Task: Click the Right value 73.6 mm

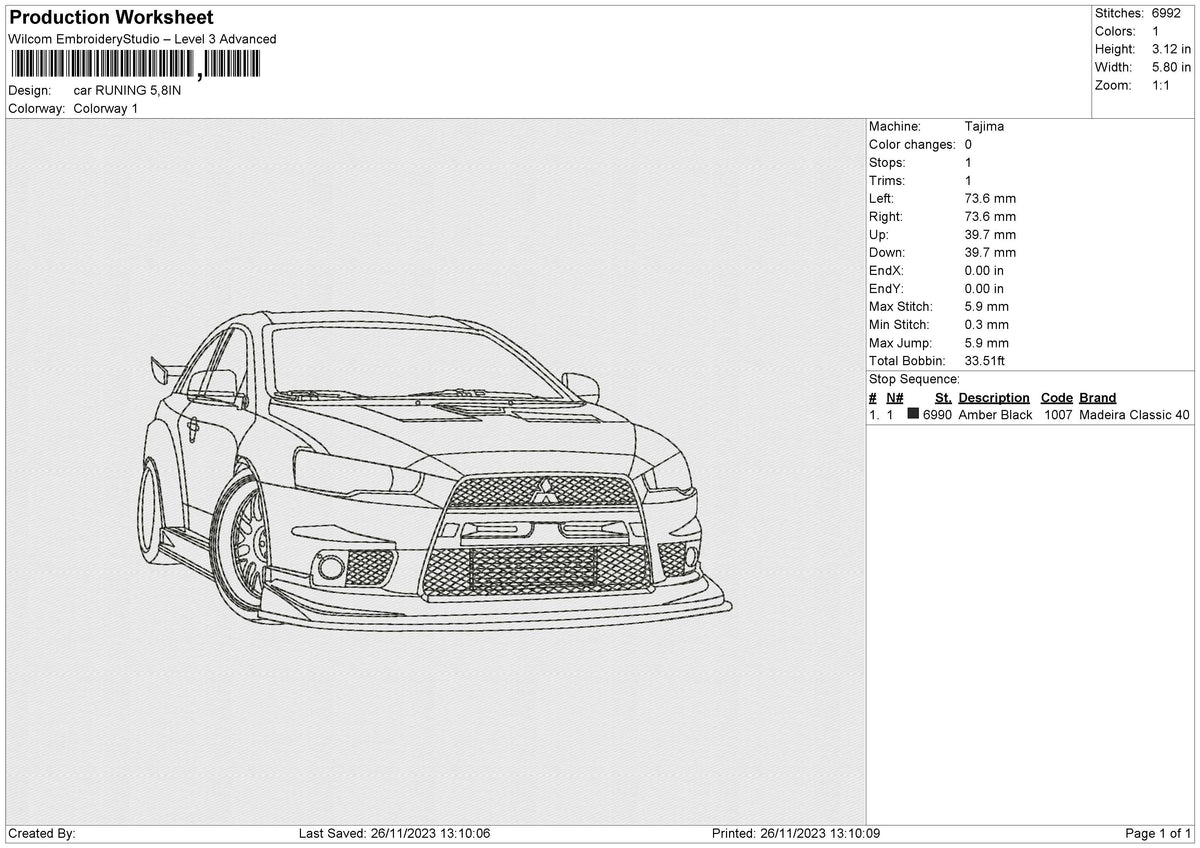Action: 990,216
